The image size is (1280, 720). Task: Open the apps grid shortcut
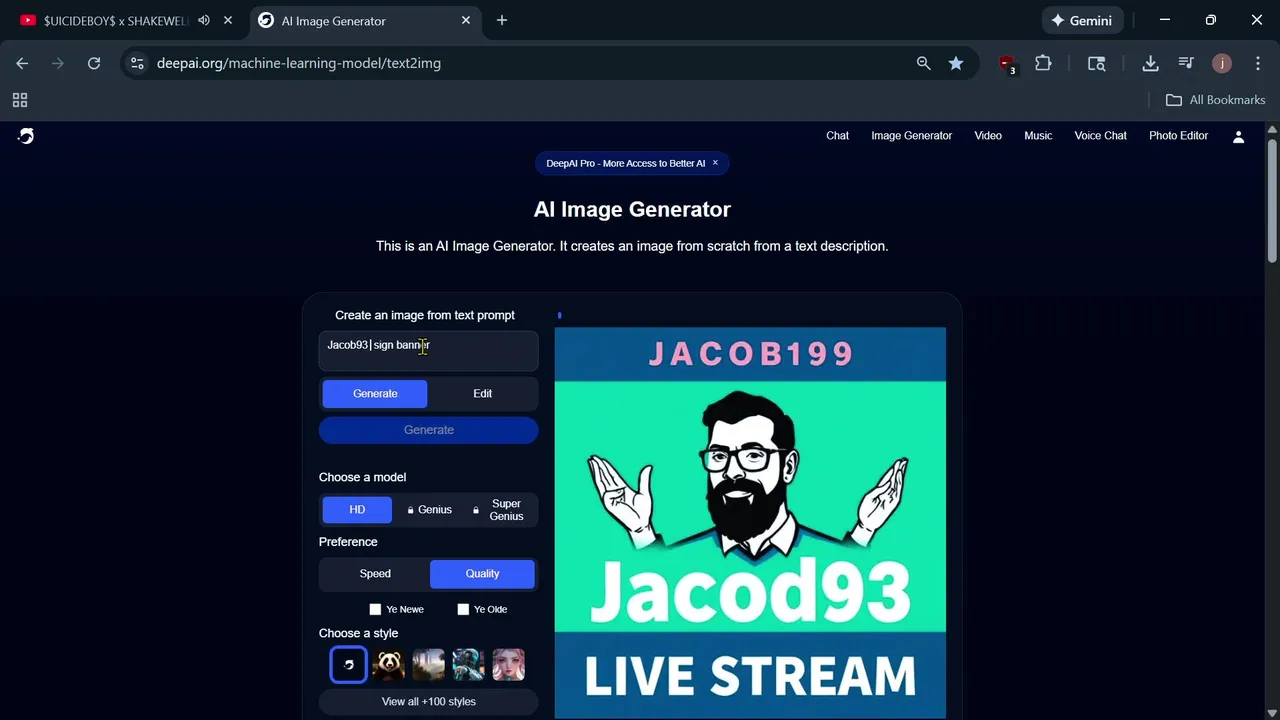[20, 100]
